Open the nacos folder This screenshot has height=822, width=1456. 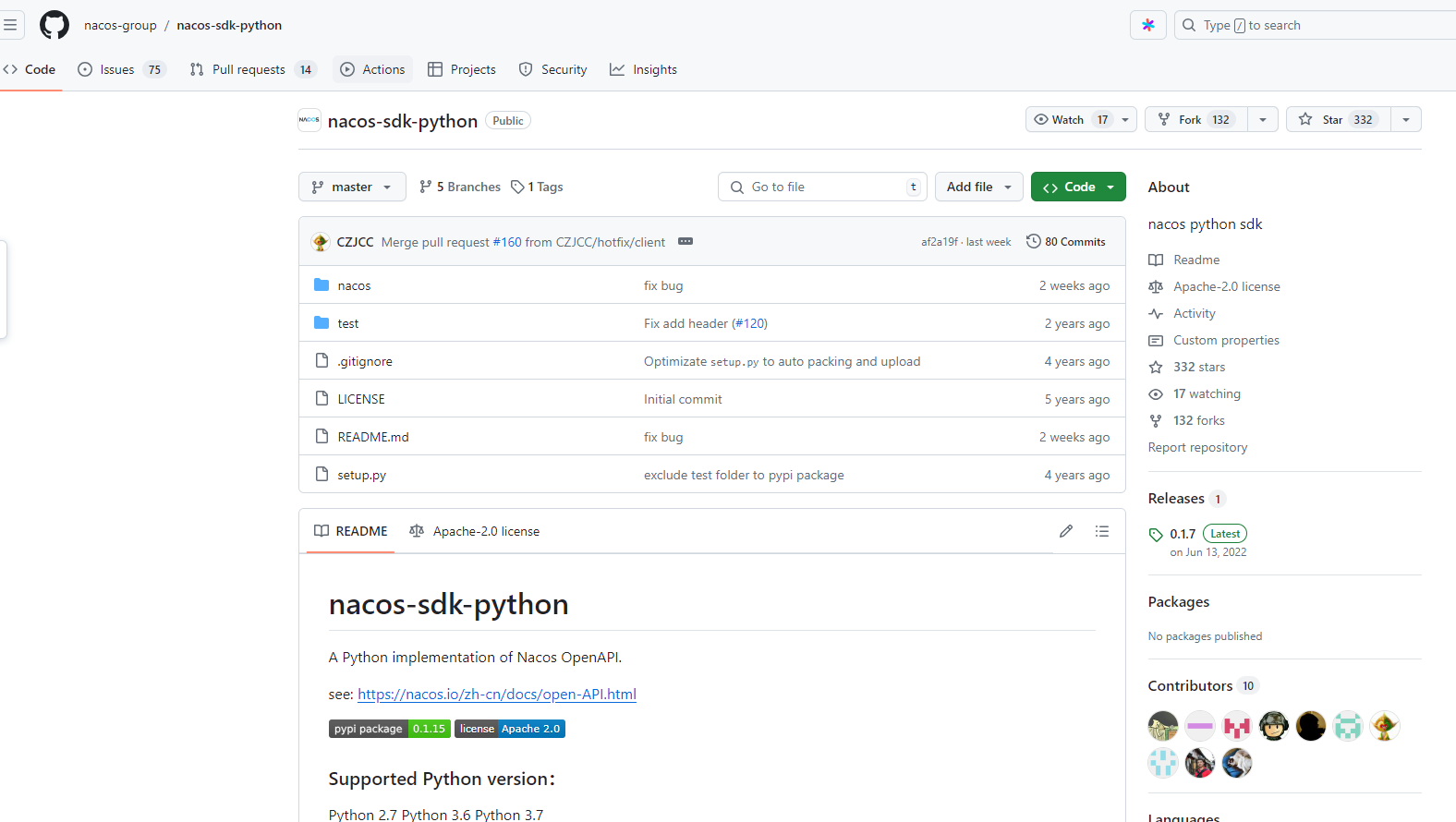354,285
